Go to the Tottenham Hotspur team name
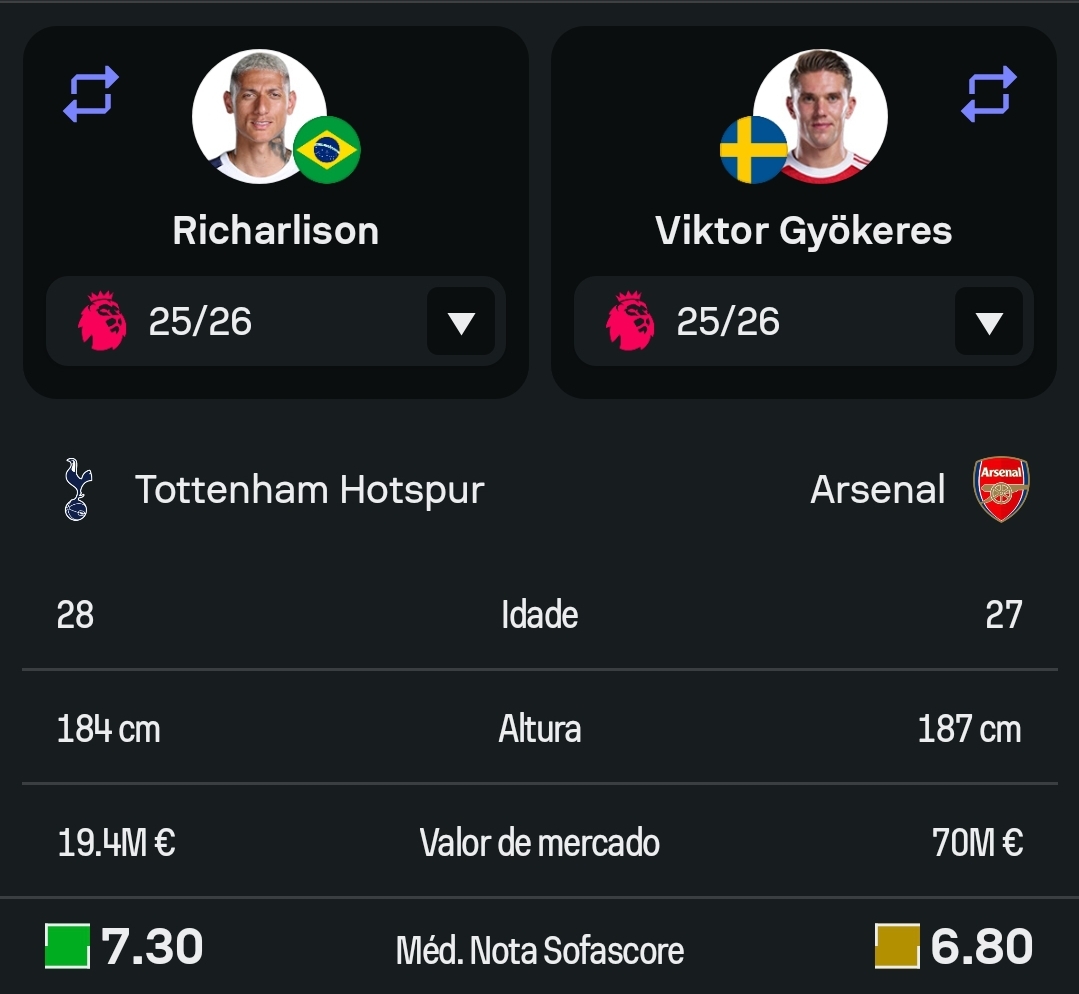Image resolution: width=1079 pixels, height=994 pixels. coord(310,490)
